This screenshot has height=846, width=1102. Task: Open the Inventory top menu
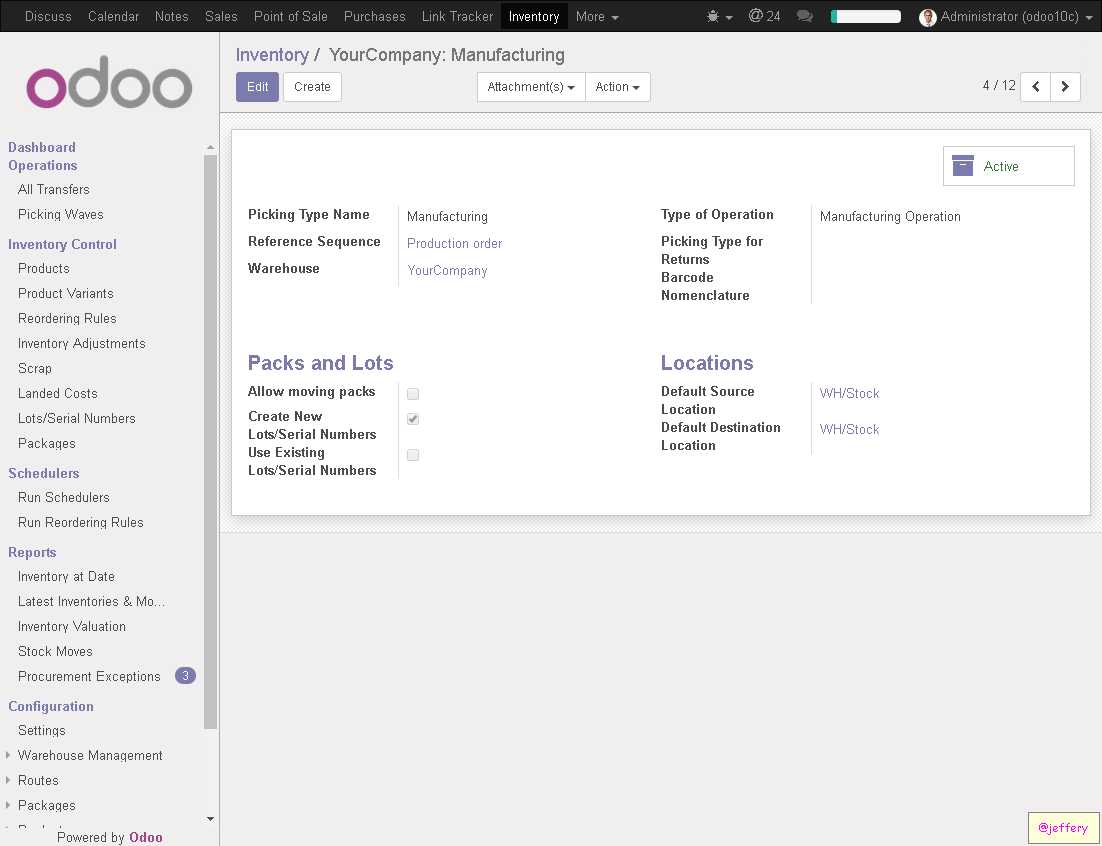533,16
